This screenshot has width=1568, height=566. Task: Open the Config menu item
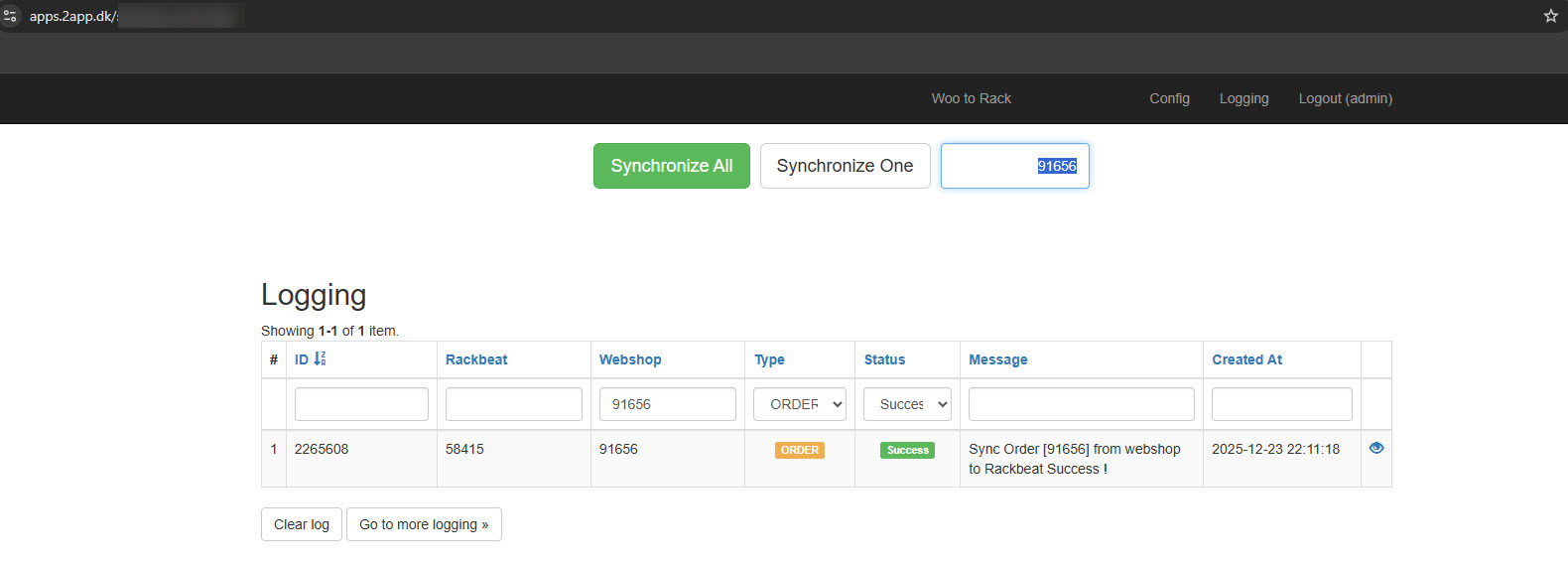[x=1169, y=98]
